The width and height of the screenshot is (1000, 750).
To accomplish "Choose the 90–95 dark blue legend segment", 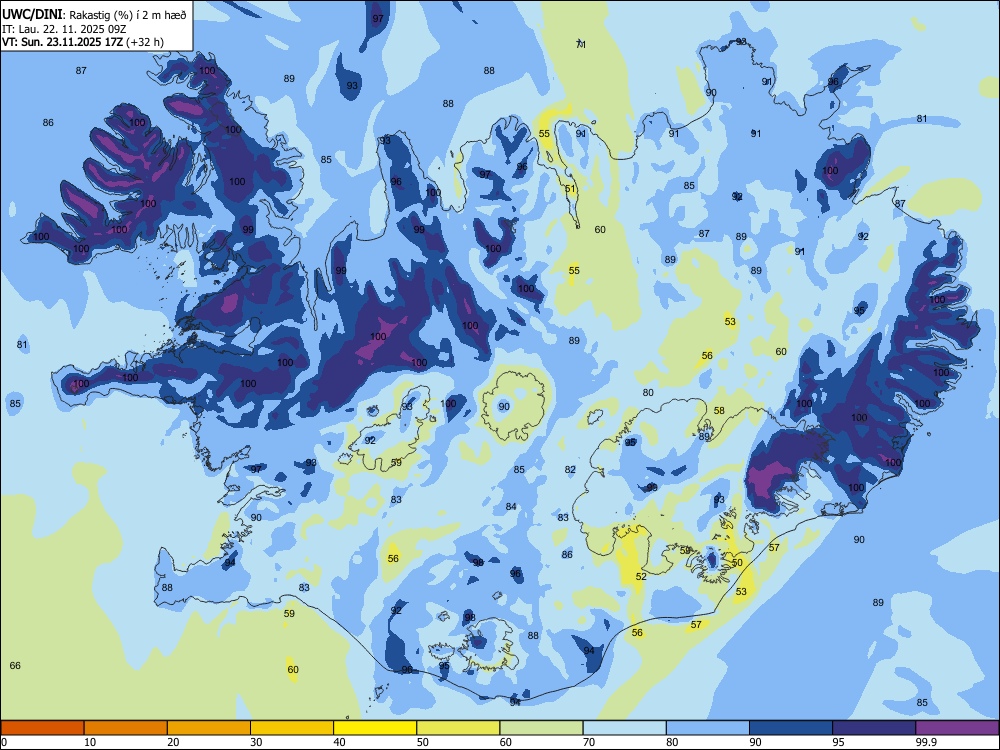I will [x=791, y=728].
